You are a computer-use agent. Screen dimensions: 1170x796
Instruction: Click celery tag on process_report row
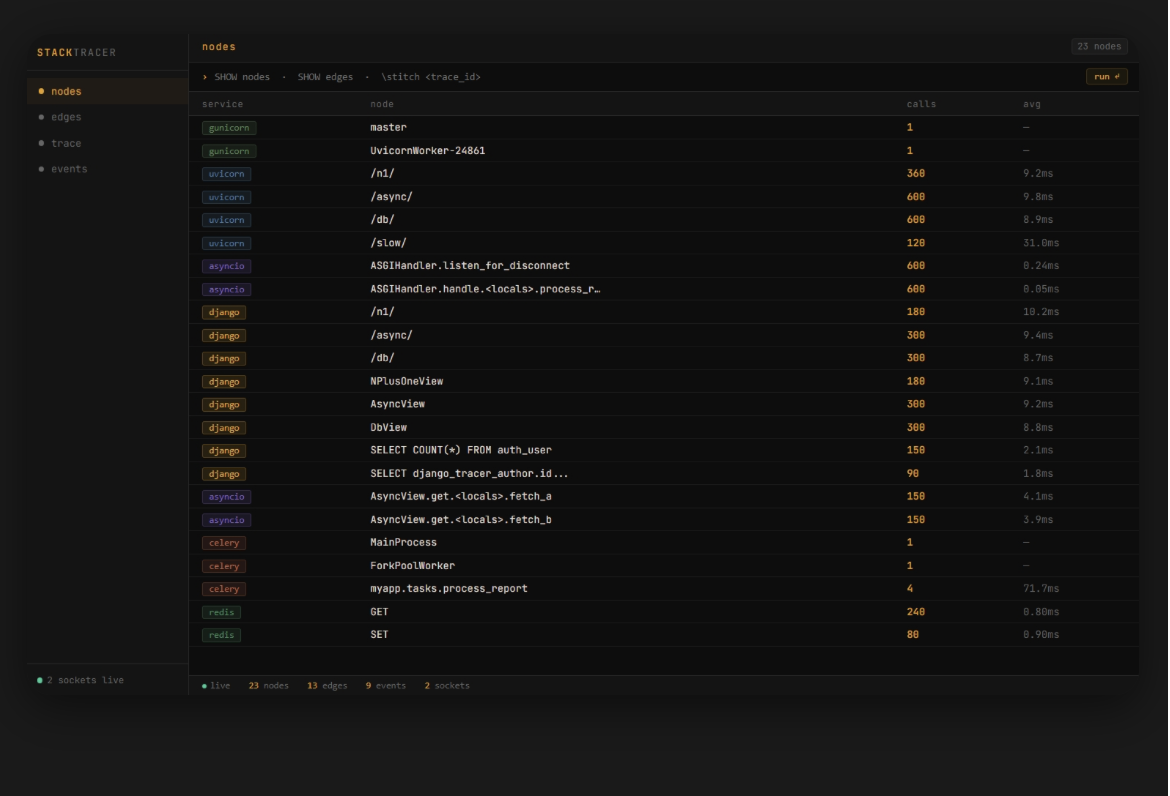(224, 589)
